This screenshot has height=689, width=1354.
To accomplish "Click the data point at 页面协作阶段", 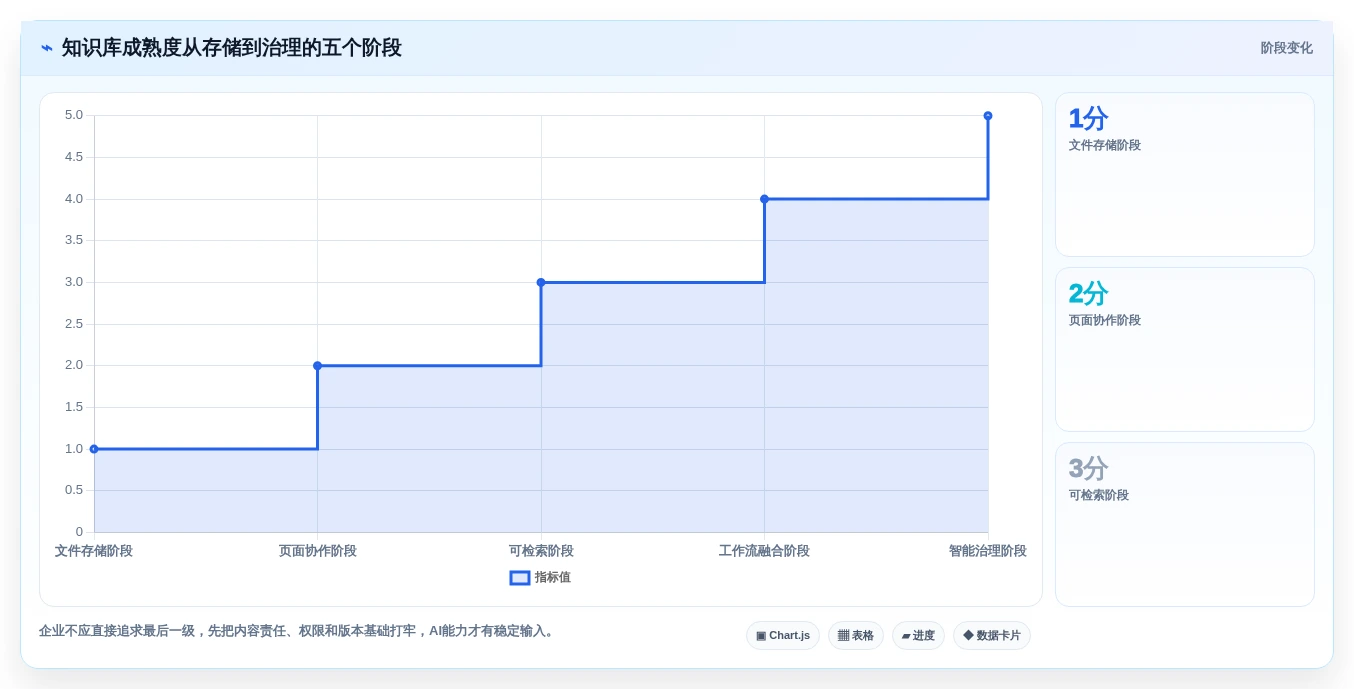I will [x=318, y=366].
